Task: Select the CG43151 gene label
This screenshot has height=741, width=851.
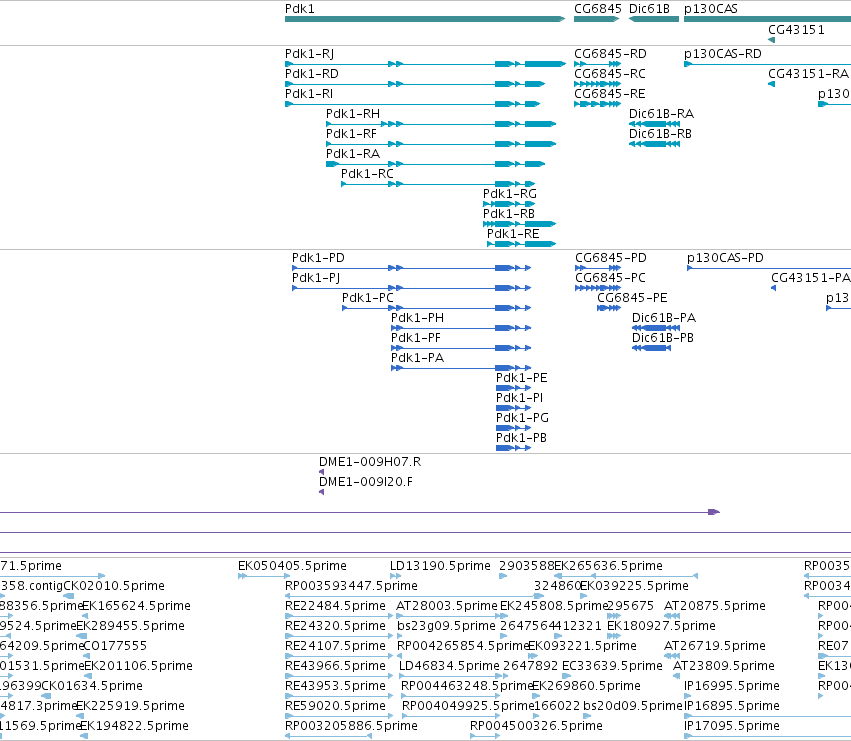Action: tap(796, 29)
